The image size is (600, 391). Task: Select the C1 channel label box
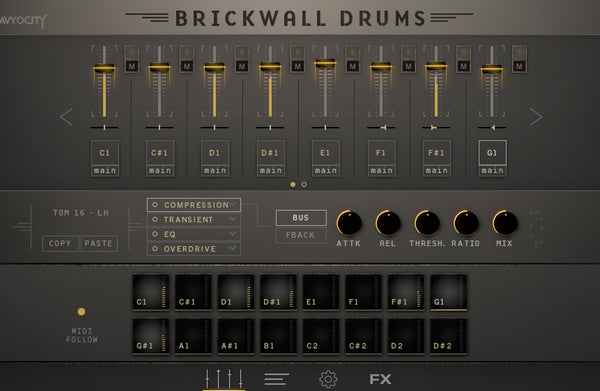(x=104, y=153)
